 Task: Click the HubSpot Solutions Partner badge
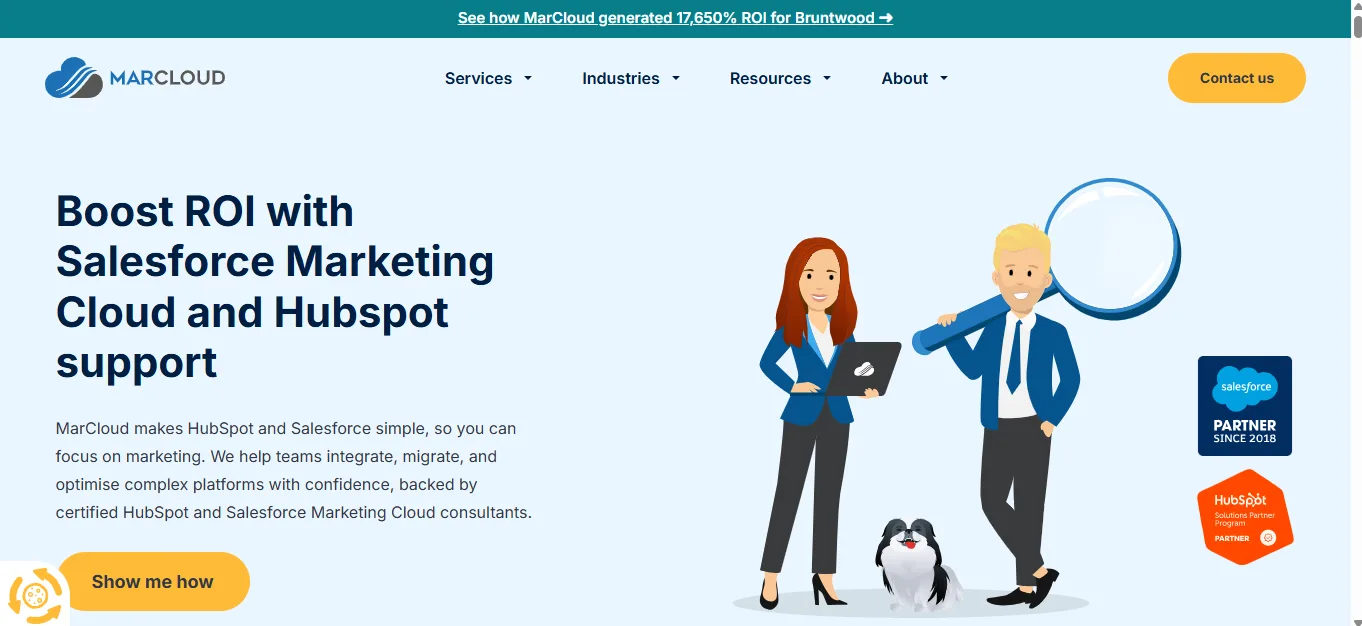(1244, 517)
